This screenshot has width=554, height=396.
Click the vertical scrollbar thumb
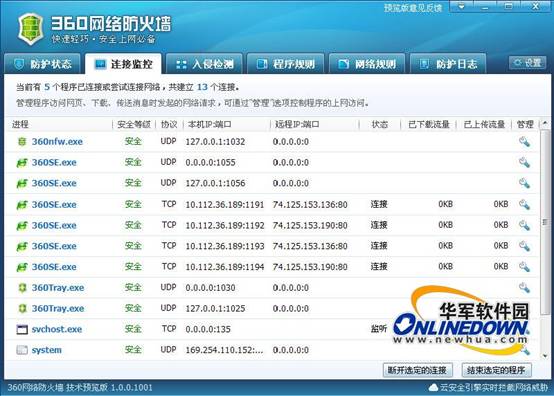coord(545,222)
